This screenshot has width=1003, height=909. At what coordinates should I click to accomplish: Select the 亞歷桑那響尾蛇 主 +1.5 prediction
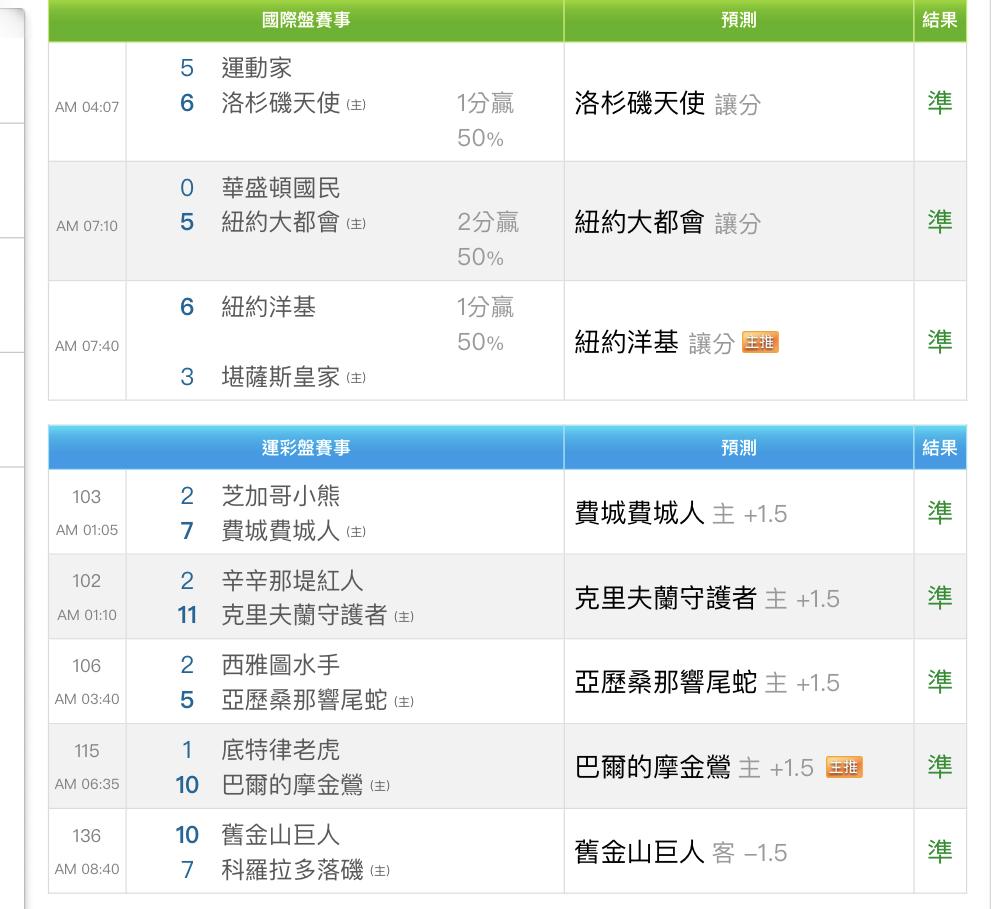[x=707, y=683]
